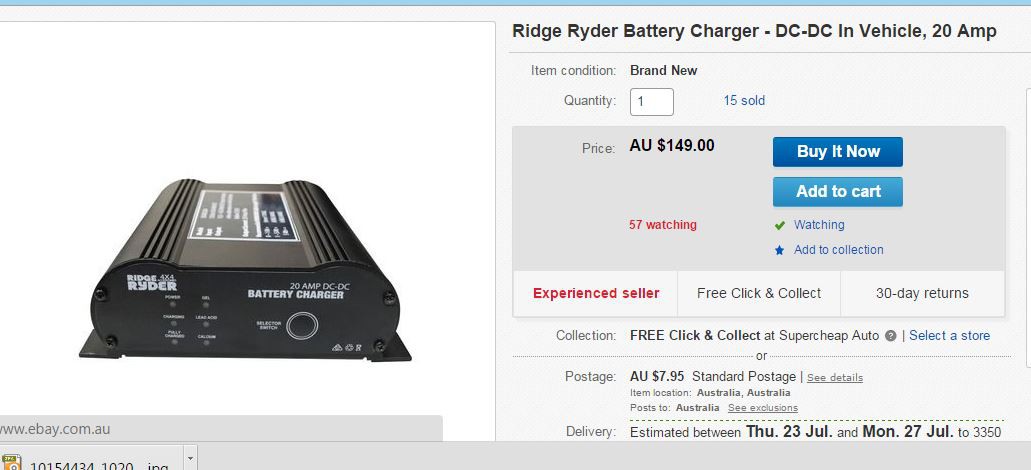
Task: Select the 30-day returns cell
Action: tap(922, 294)
